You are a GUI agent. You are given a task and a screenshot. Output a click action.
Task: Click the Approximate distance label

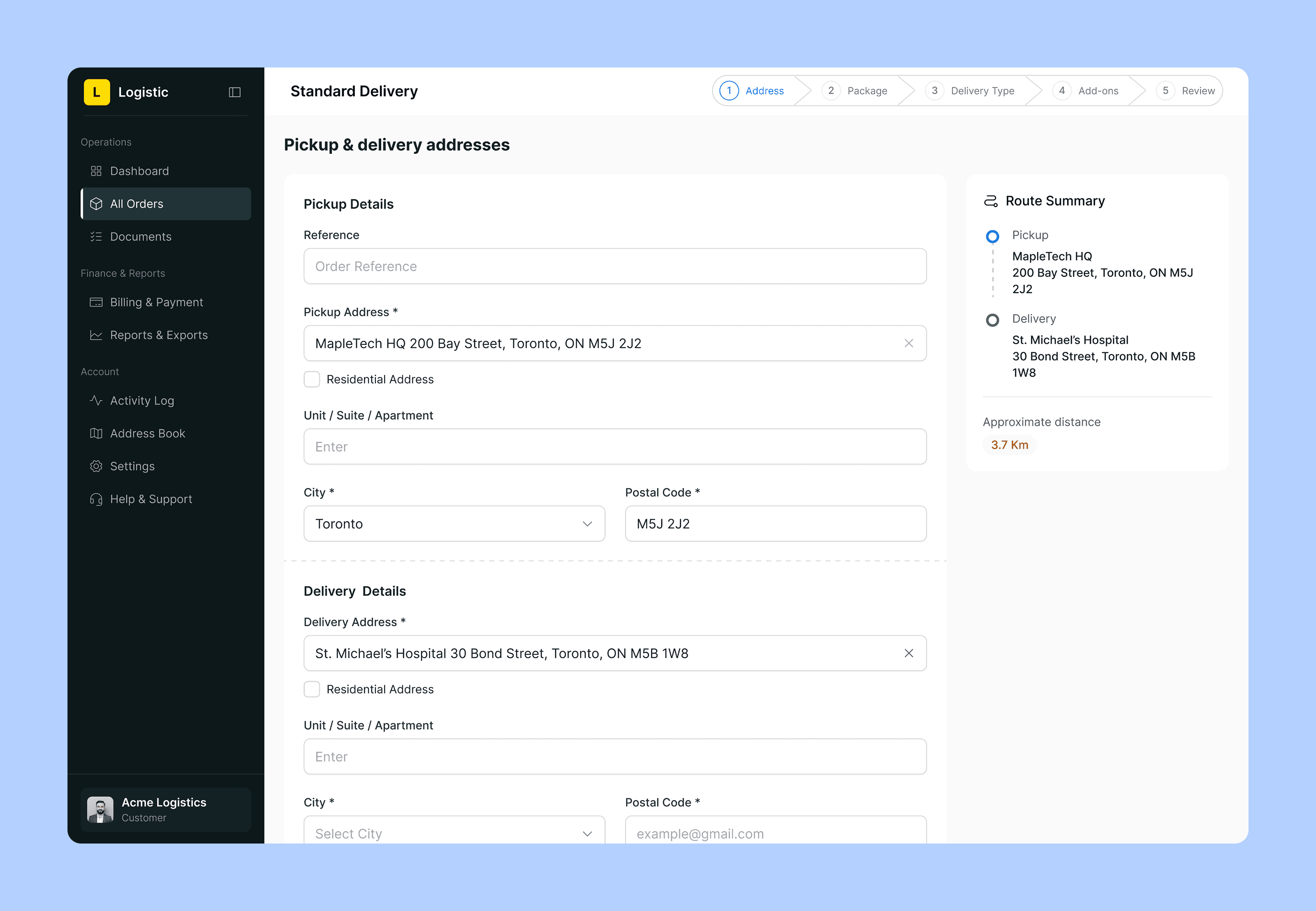tap(1041, 423)
